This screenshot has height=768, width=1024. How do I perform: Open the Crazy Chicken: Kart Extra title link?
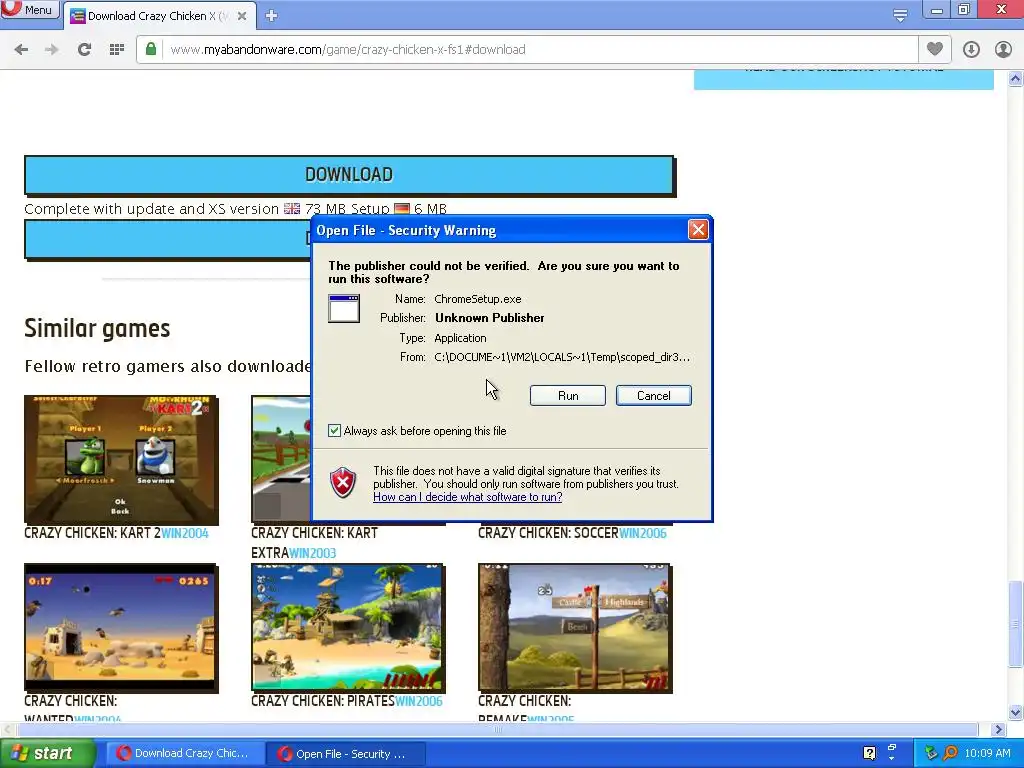pos(315,543)
